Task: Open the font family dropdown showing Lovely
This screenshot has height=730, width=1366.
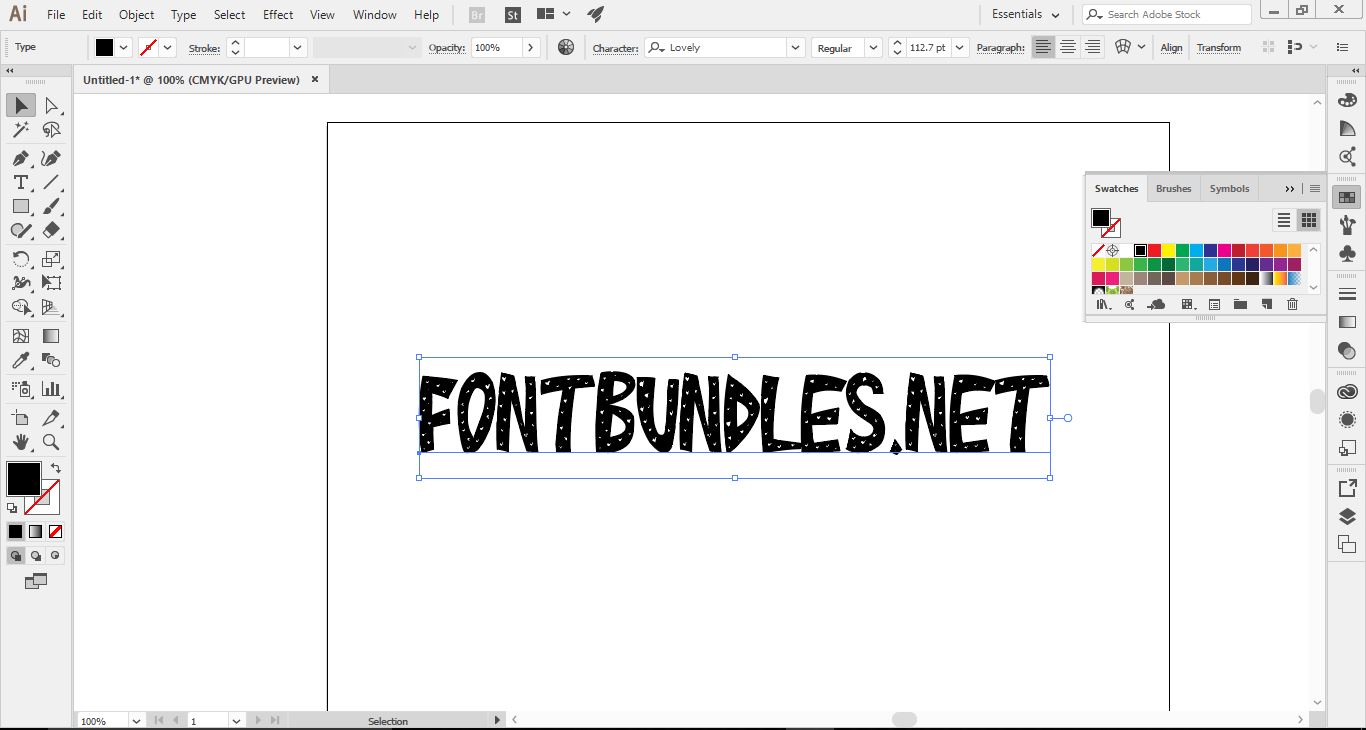Action: coord(795,47)
